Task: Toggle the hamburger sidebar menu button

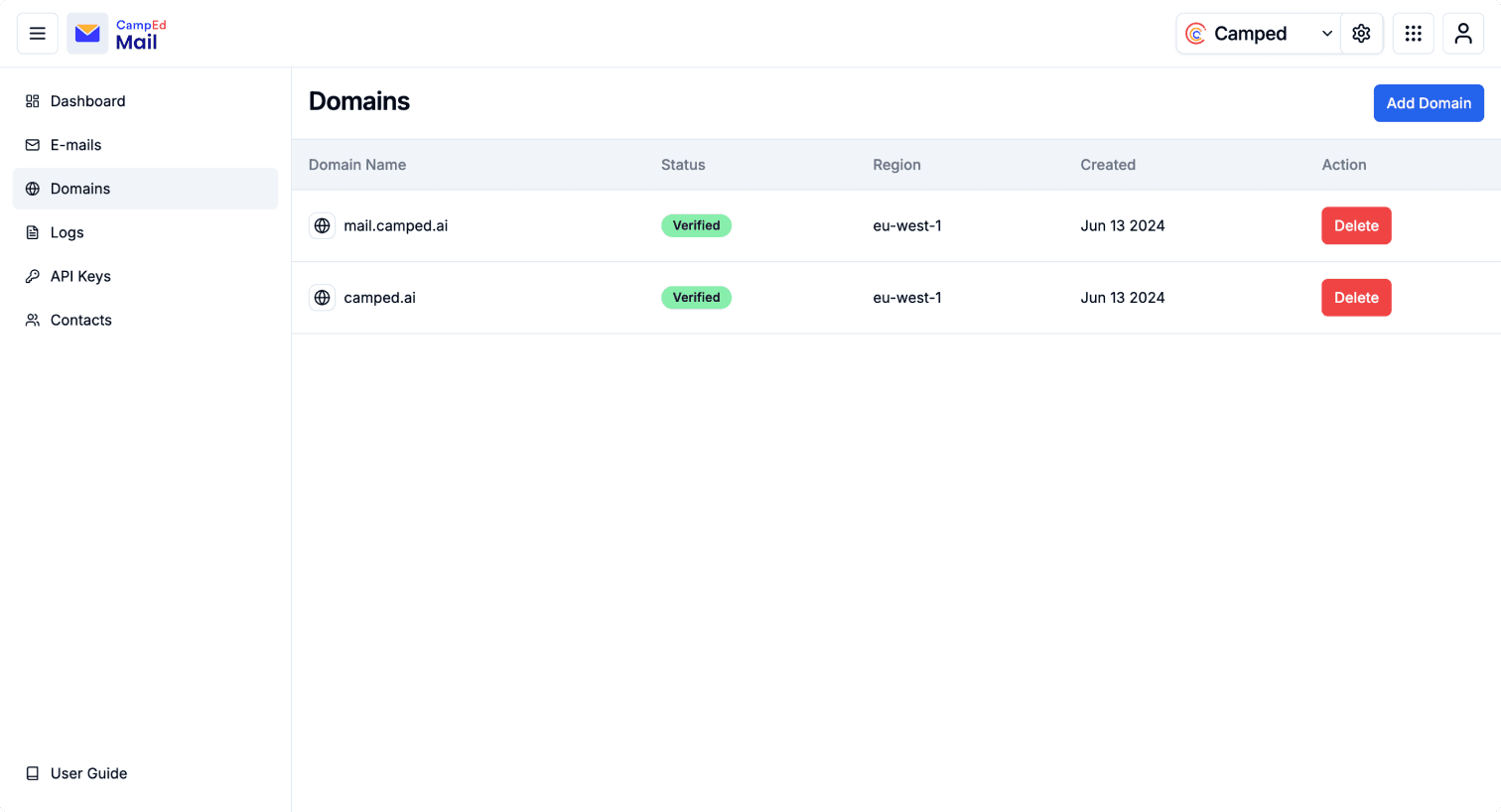Action: [38, 34]
